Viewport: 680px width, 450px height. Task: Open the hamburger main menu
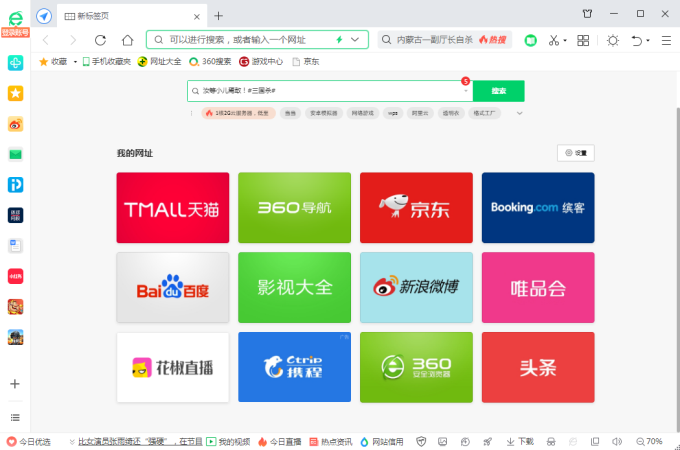667,40
